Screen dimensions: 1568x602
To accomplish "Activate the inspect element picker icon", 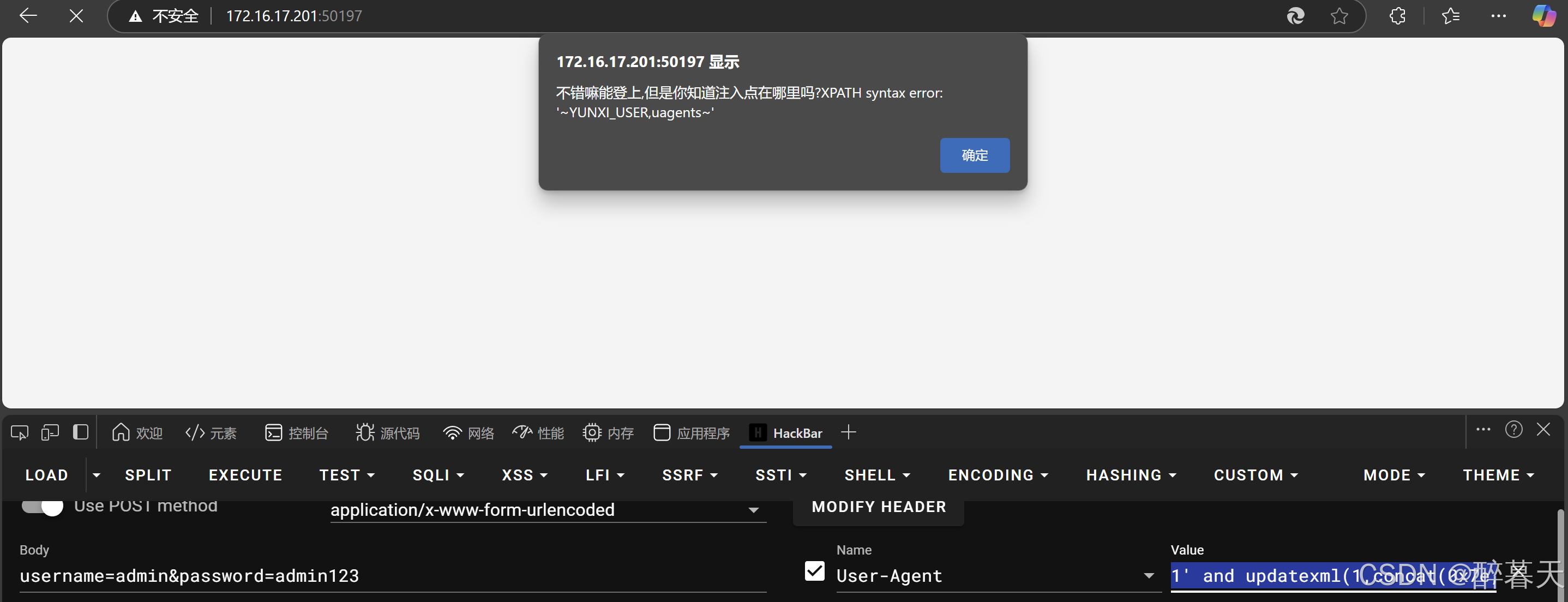I will (20, 433).
